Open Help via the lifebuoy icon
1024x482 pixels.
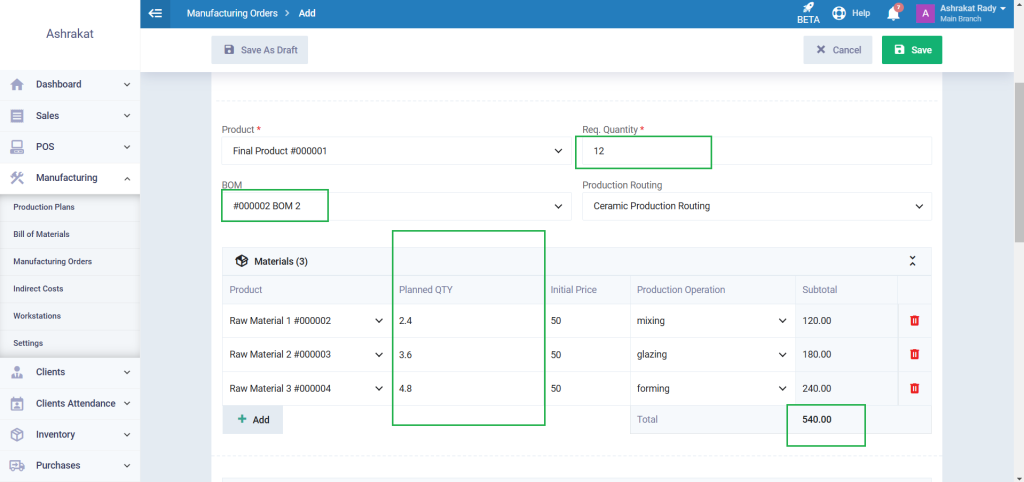pyautogui.click(x=839, y=13)
